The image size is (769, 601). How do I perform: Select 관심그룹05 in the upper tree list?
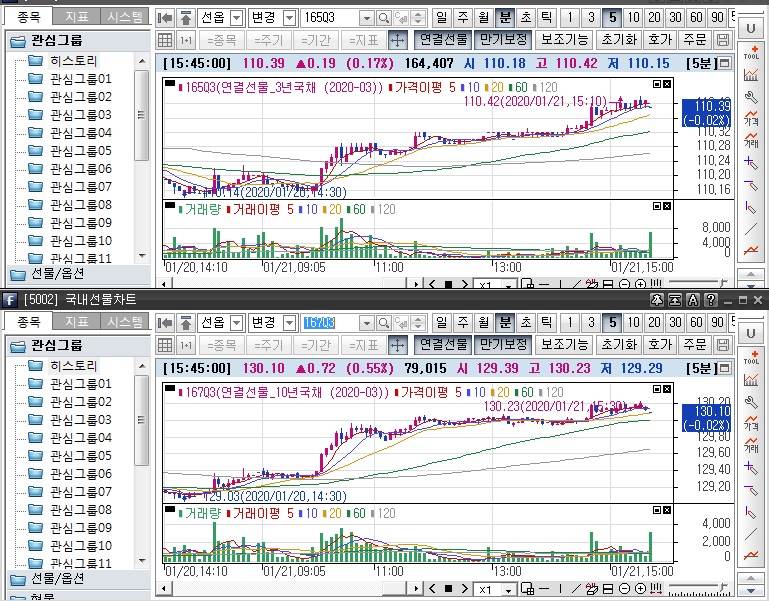80,151
